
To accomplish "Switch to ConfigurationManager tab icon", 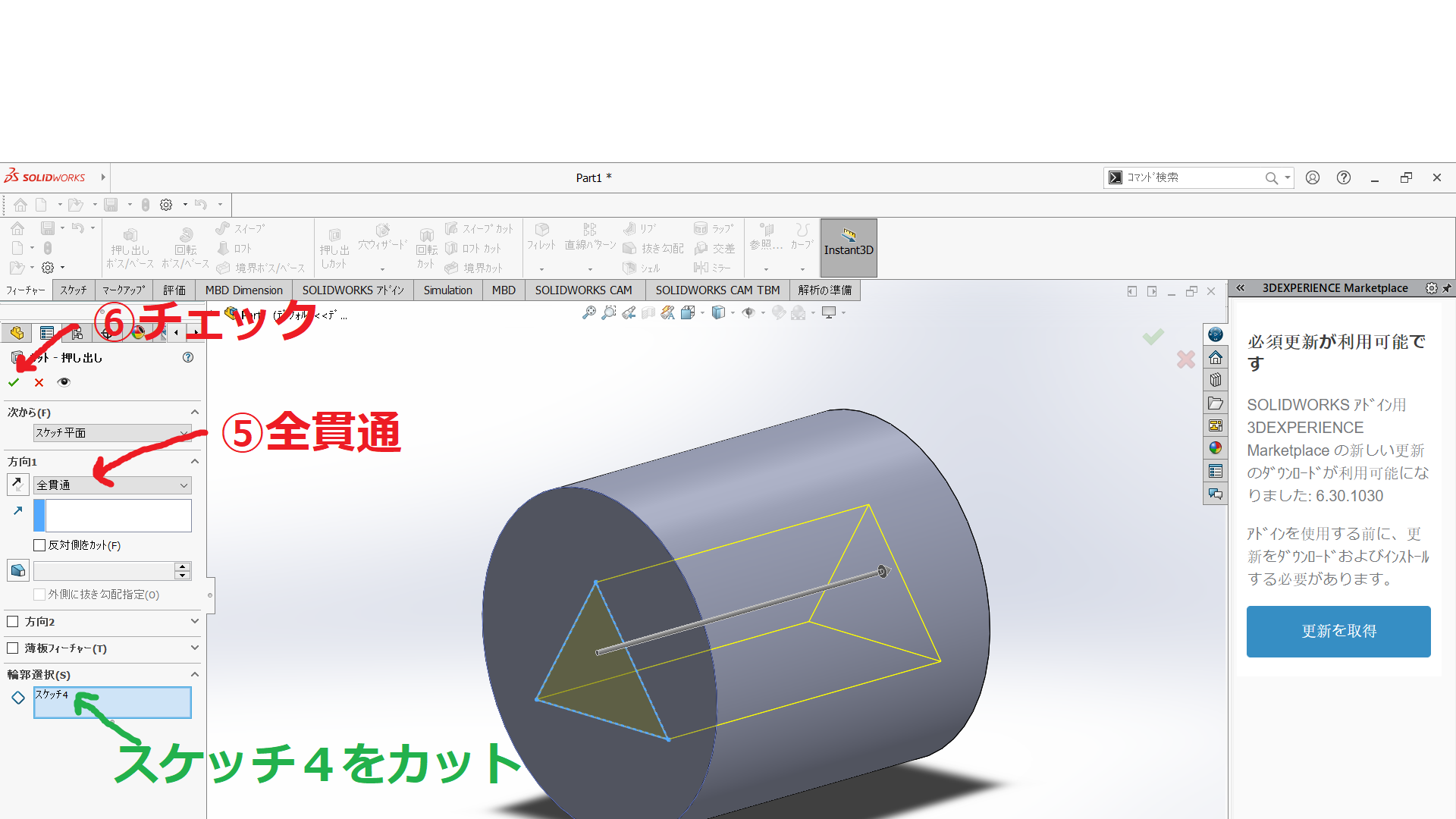I will (x=77, y=333).
